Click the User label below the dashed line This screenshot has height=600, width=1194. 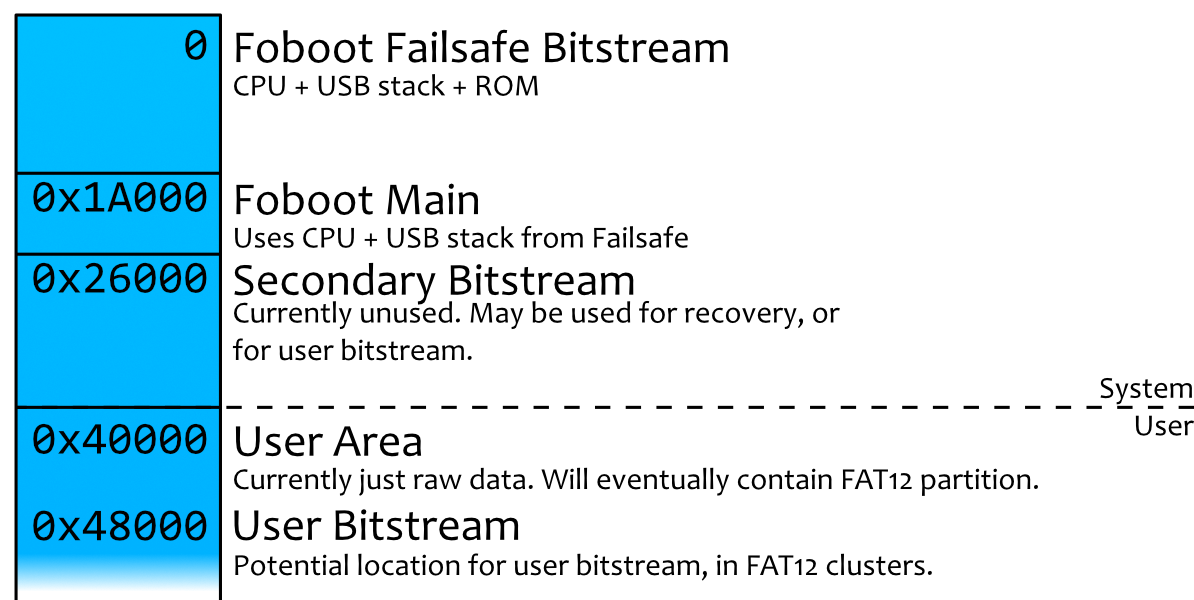pos(1163,426)
